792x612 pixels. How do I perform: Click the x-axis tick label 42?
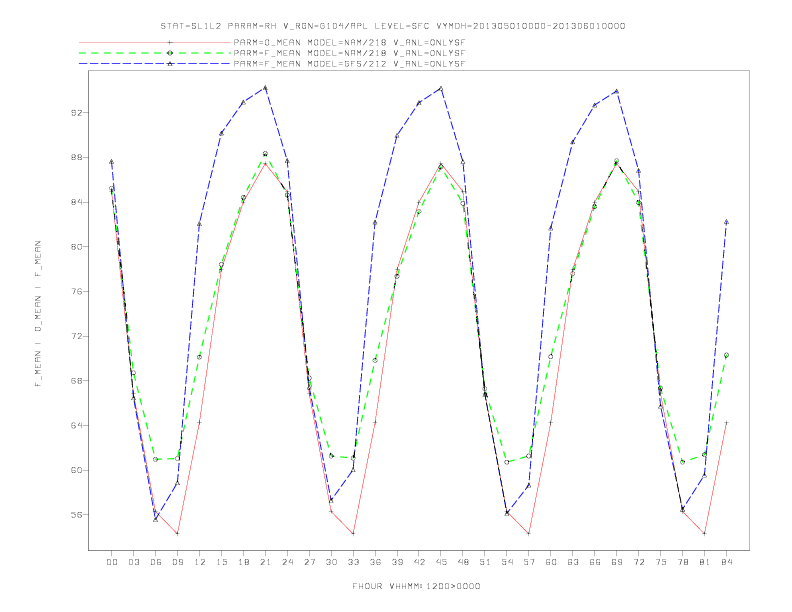pyautogui.click(x=419, y=562)
